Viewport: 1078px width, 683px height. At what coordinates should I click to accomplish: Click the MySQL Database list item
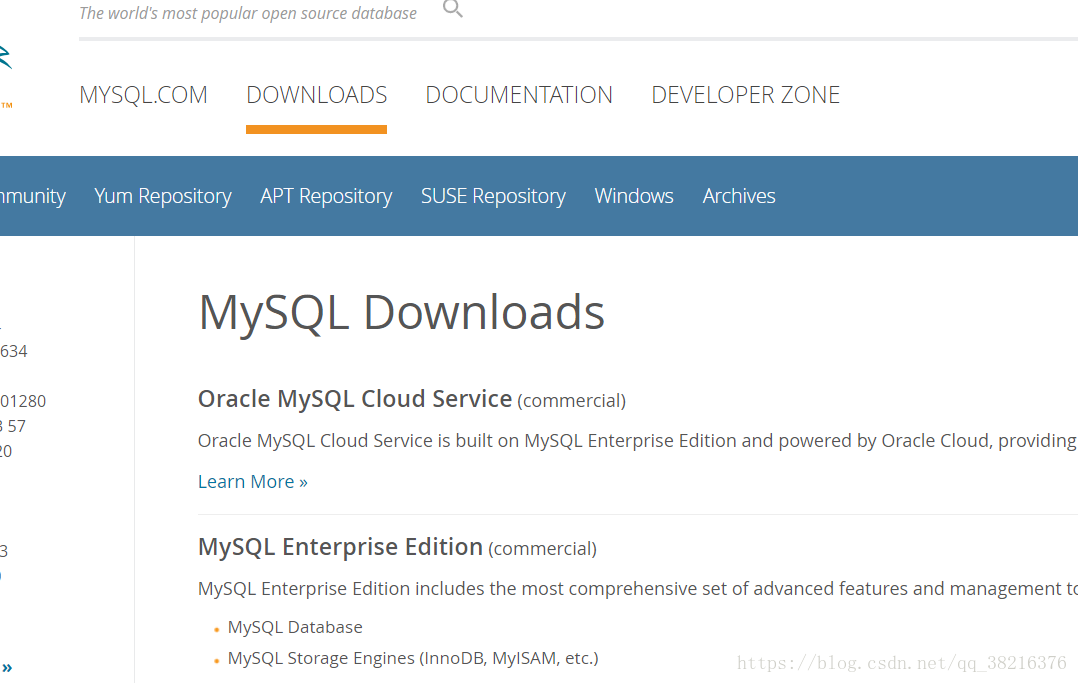coord(295,627)
